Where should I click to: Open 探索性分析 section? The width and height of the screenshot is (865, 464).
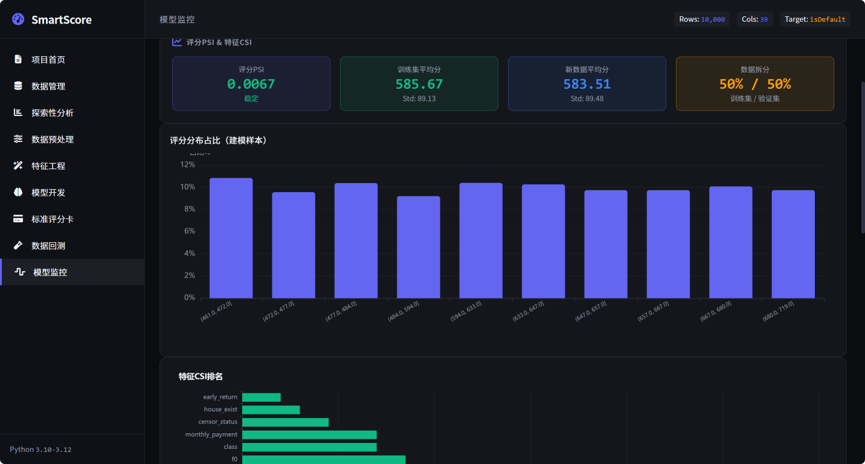(x=72, y=113)
